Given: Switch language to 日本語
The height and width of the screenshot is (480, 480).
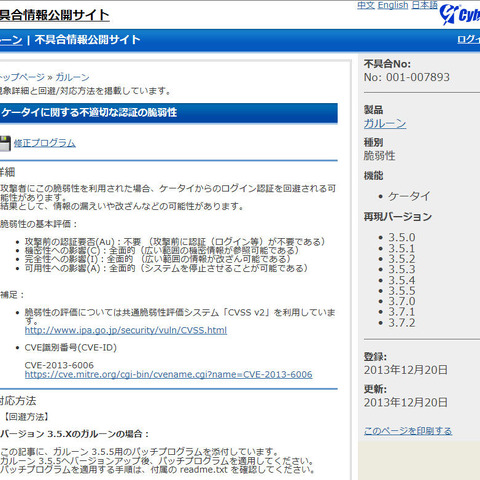Looking at the screenshot, I should tap(424, 5).
